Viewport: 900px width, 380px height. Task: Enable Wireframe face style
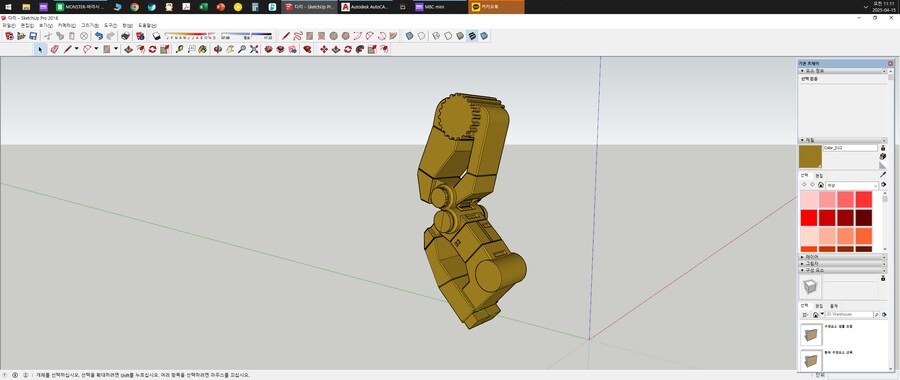(x=436, y=36)
